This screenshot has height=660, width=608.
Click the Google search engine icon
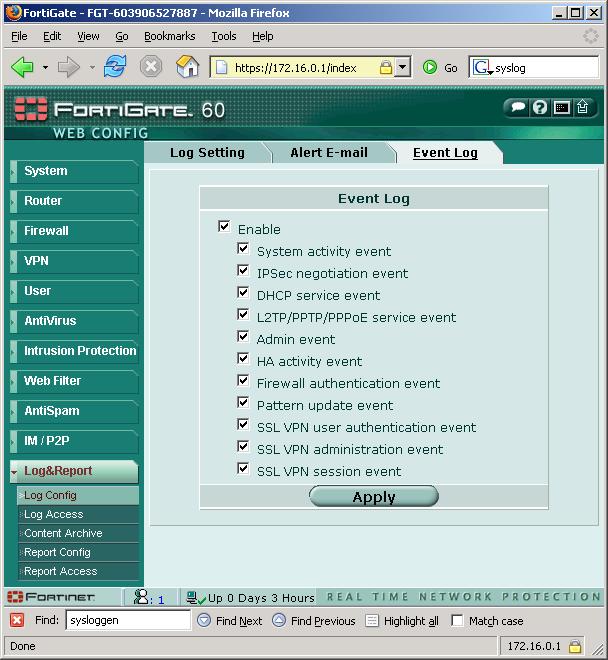(x=482, y=67)
